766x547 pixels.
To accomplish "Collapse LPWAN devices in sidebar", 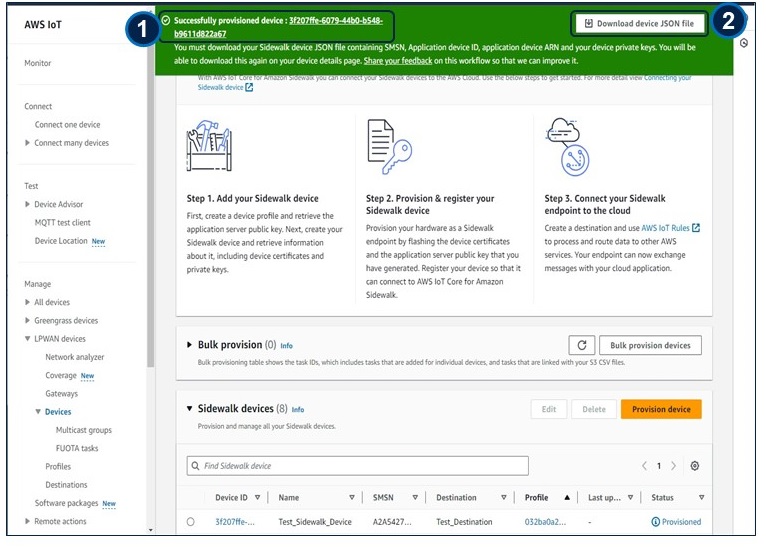I will point(27,338).
